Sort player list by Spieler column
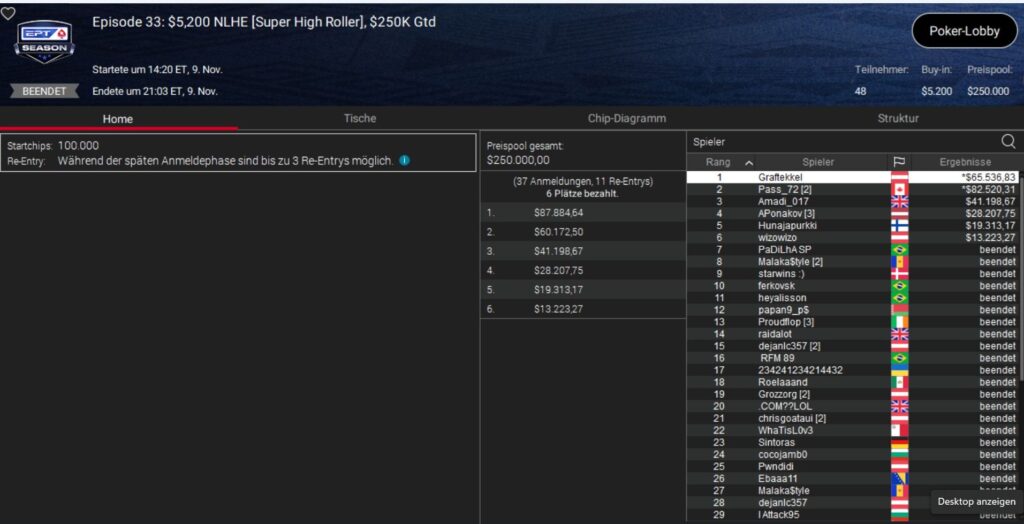1024x524 pixels. (x=817, y=162)
